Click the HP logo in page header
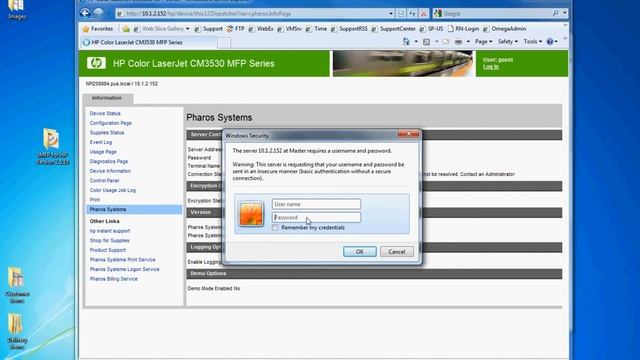Viewport: 640px width, 360px height. [96, 63]
